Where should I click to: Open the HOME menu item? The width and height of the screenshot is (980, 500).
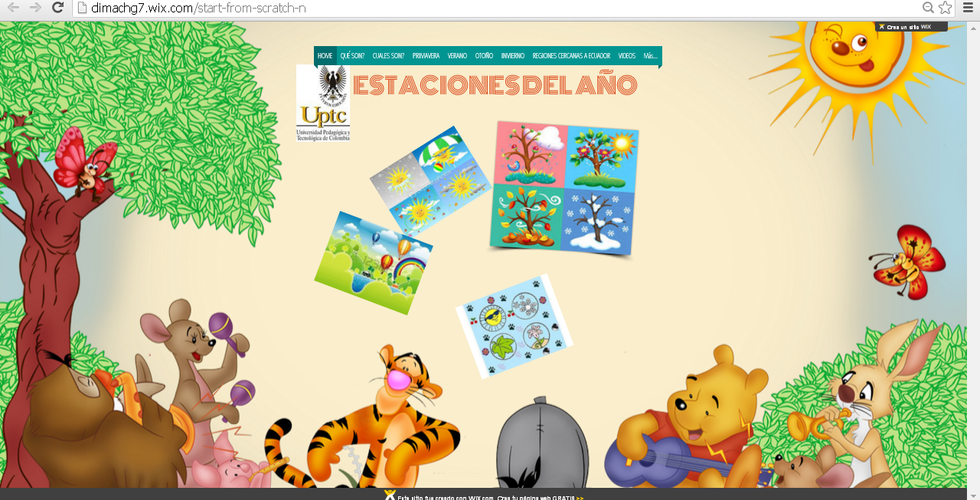[325, 56]
